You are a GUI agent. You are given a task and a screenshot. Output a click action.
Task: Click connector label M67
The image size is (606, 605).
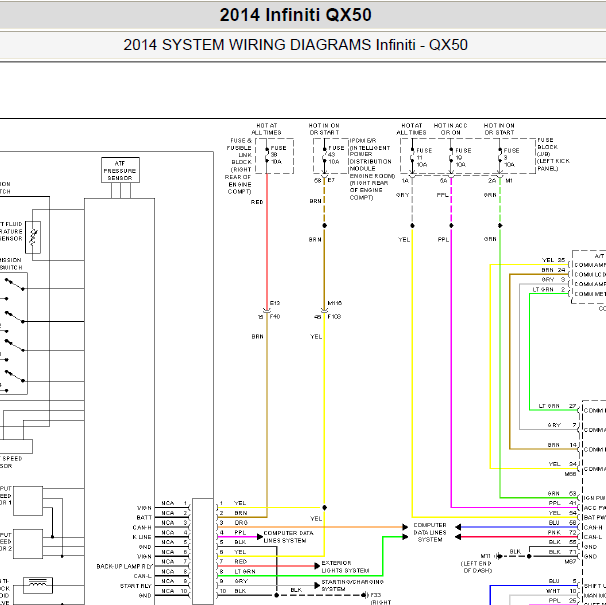[570, 561]
